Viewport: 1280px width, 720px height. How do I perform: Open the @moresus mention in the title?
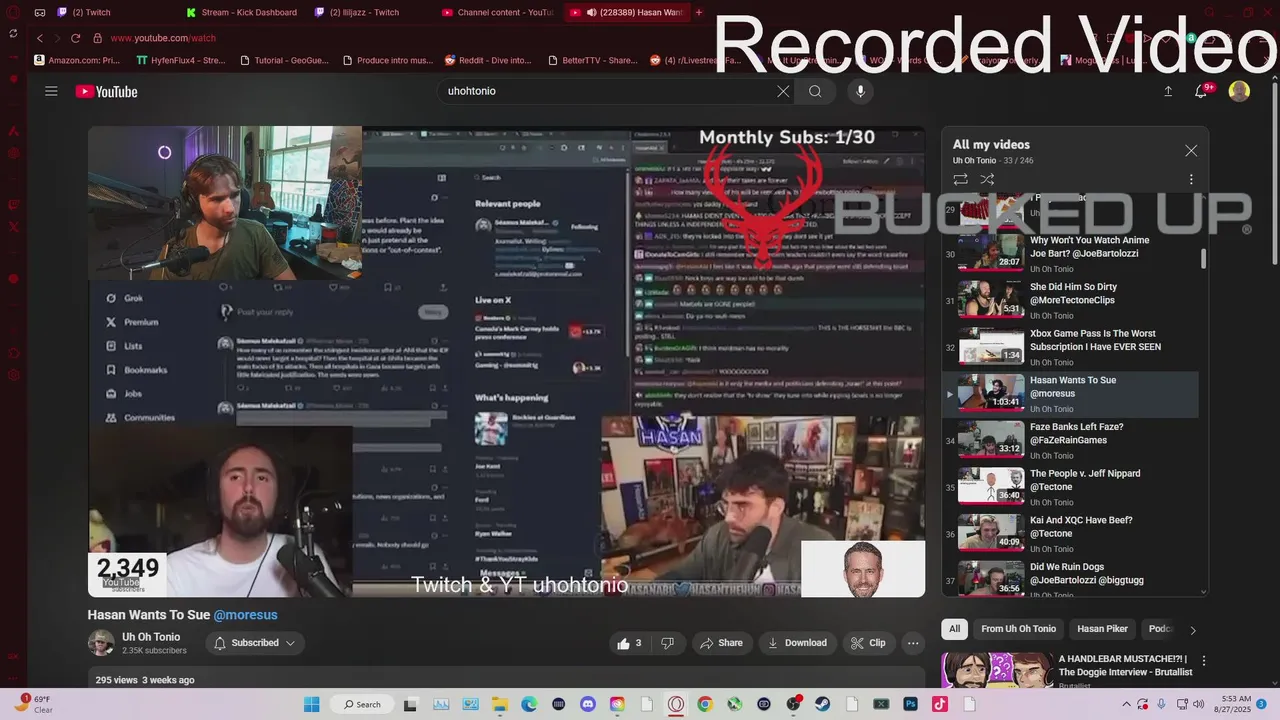[245, 615]
